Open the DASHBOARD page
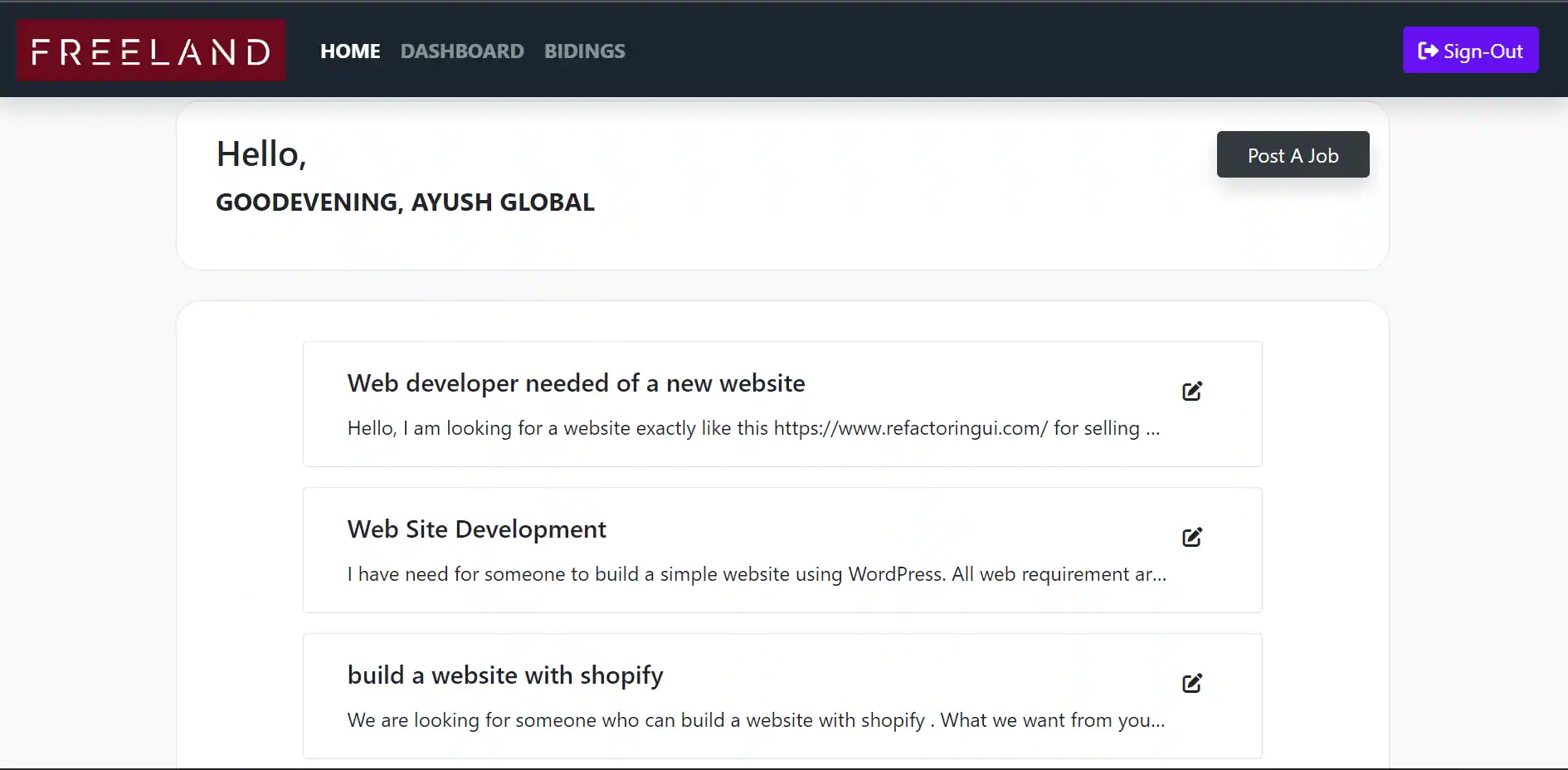This screenshot has height=770, width=1568. point(462,51)
